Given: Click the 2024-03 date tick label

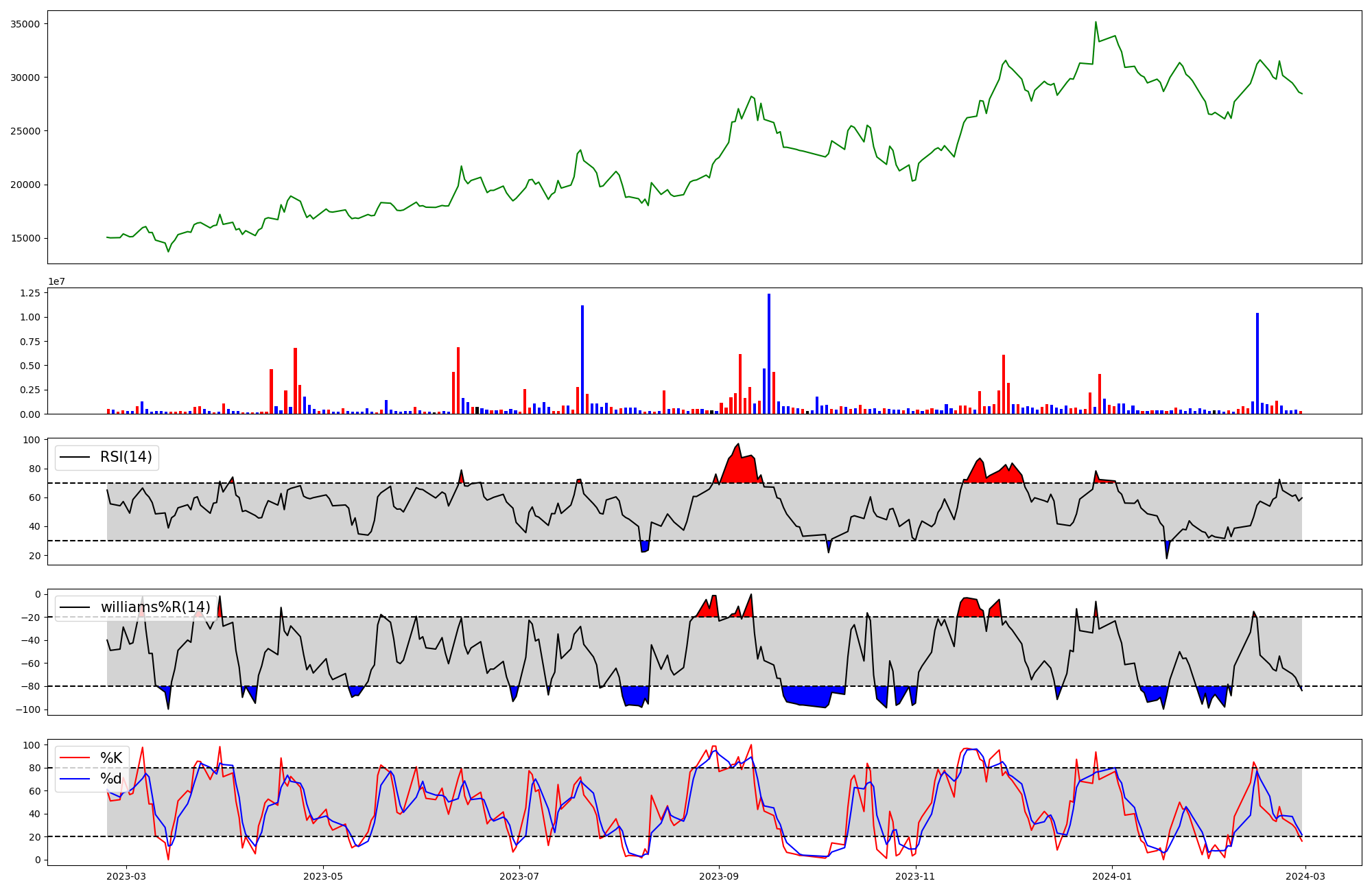Looking at the screenshot, I should (x=1305, y=876).
